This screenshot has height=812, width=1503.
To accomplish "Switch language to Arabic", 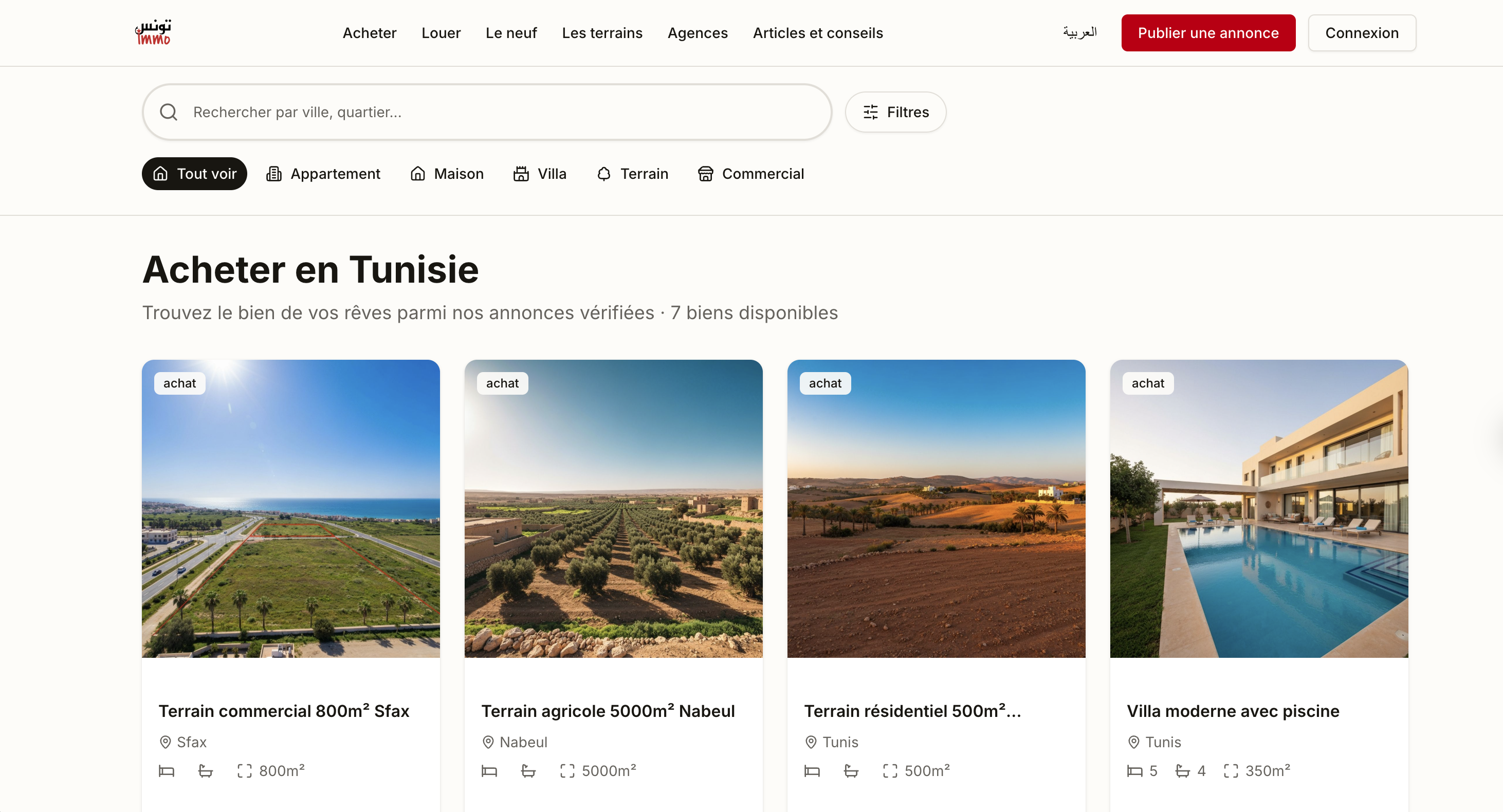I will [x=1079, y=33].
